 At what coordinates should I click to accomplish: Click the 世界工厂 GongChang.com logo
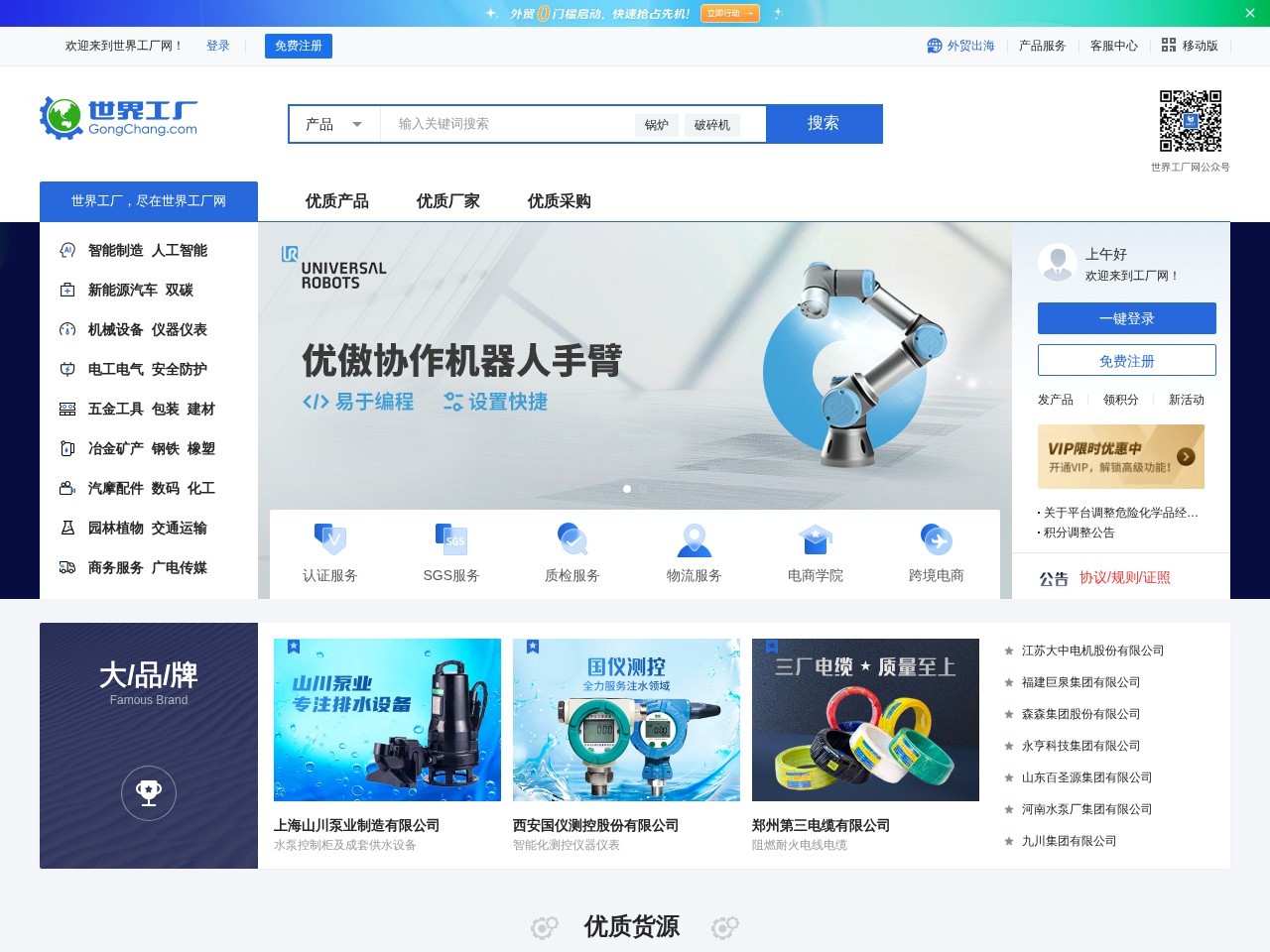(x=118, y=118)
